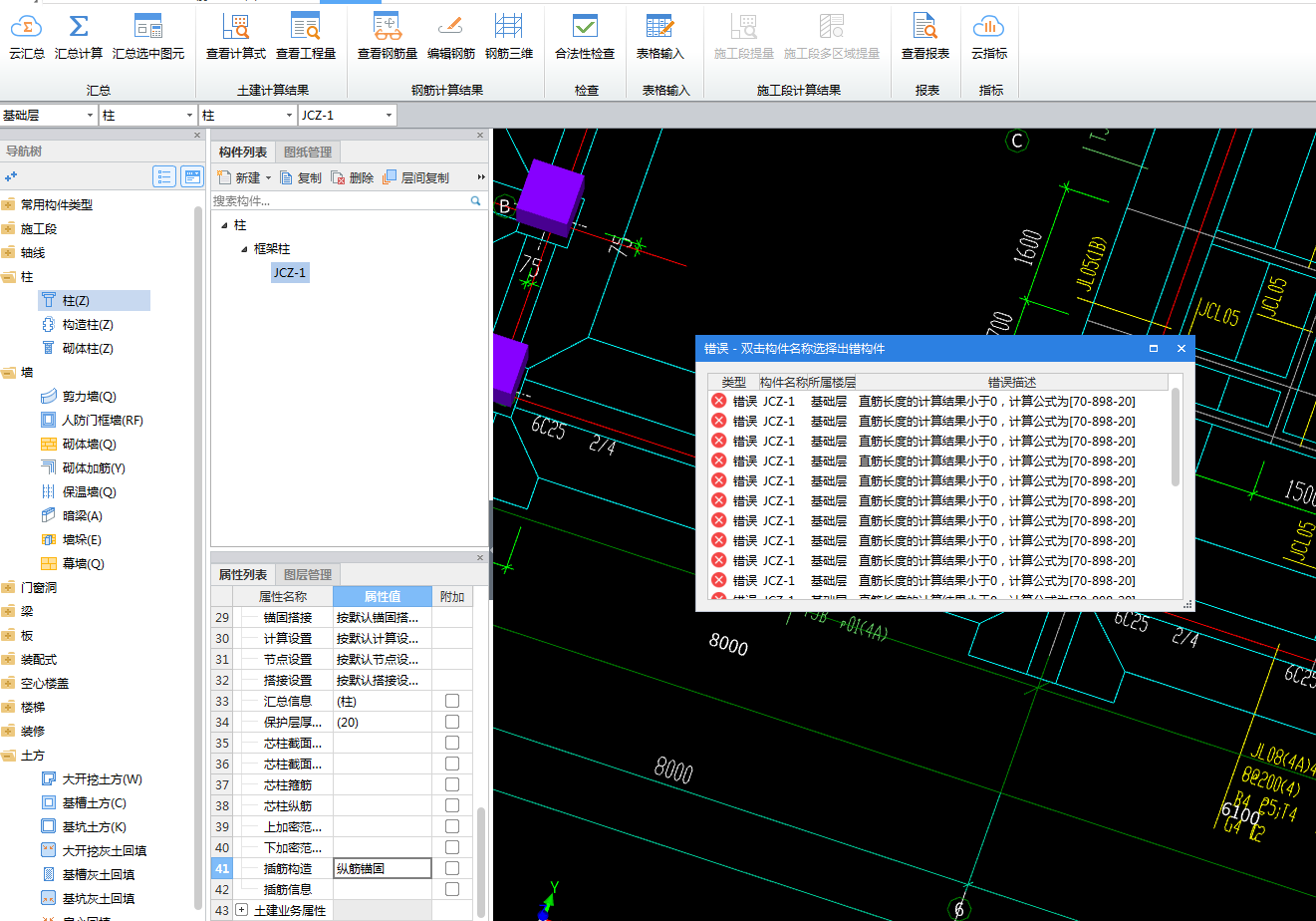Screen dimensions: 1316x921
Task: Open the 梁 beam category
Action: click(27, 611)
